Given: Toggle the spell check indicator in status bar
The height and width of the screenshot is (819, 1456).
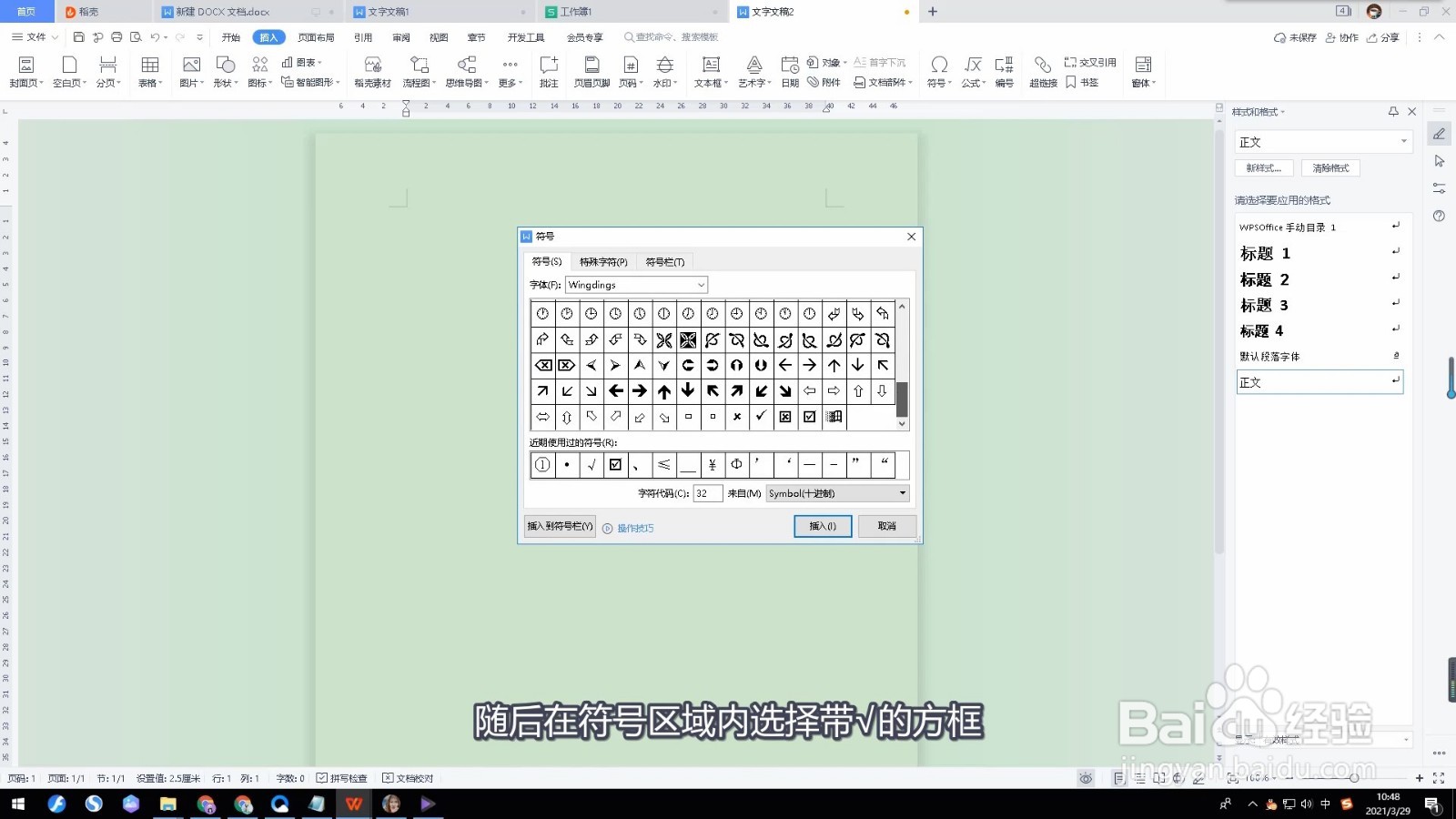Looking at the screenshot, I should 342,778.
